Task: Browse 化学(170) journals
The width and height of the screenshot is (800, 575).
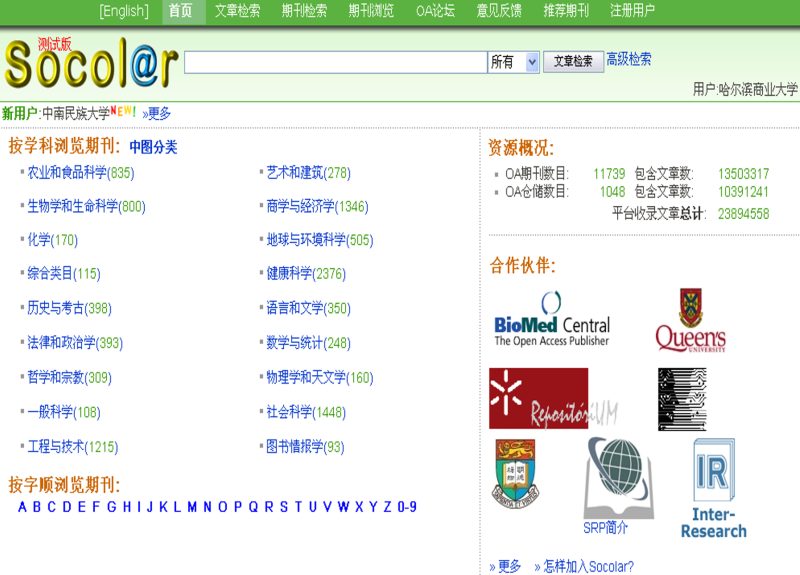Action: pos(53,240)
